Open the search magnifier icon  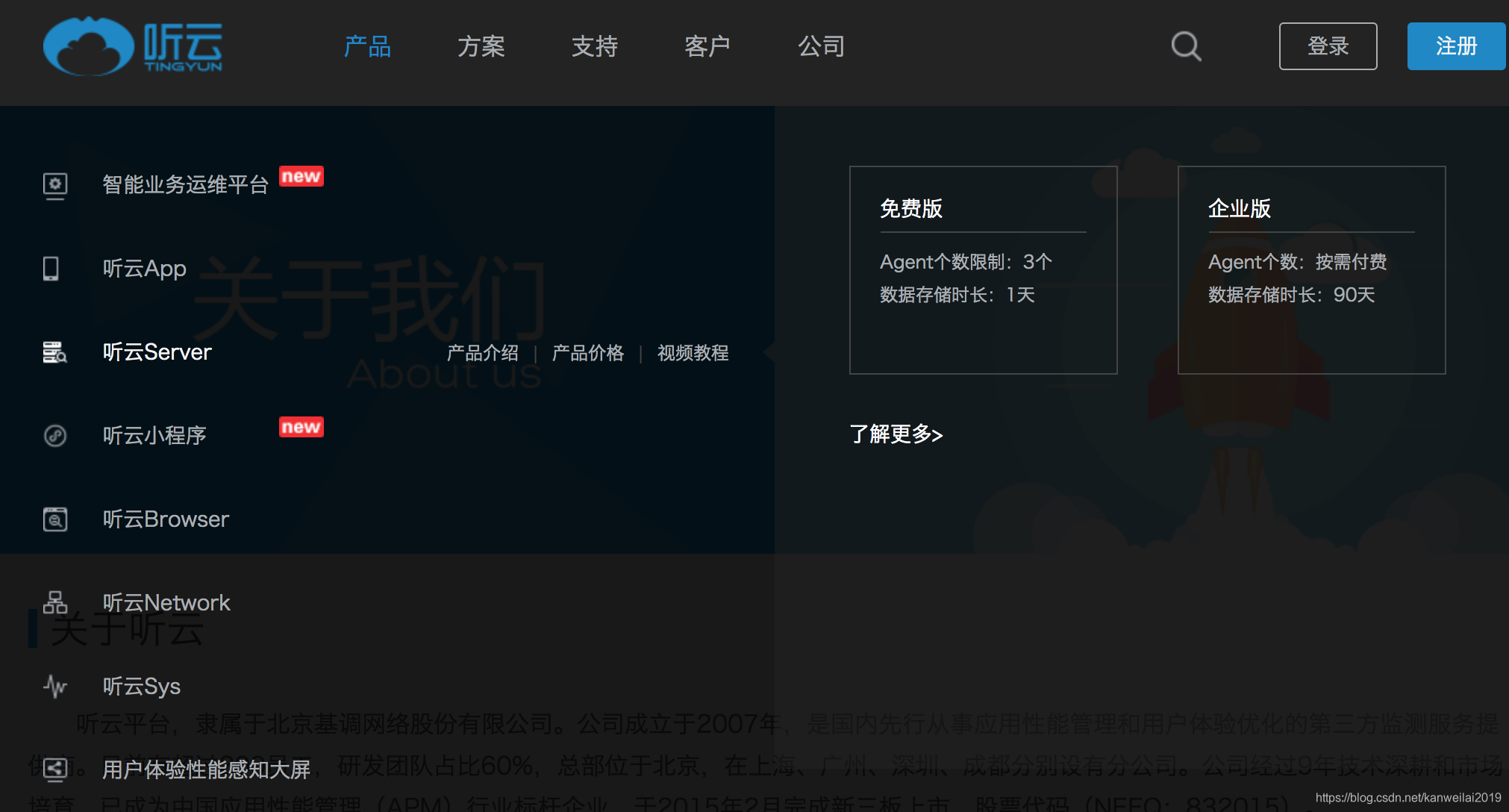[1186, 46]
